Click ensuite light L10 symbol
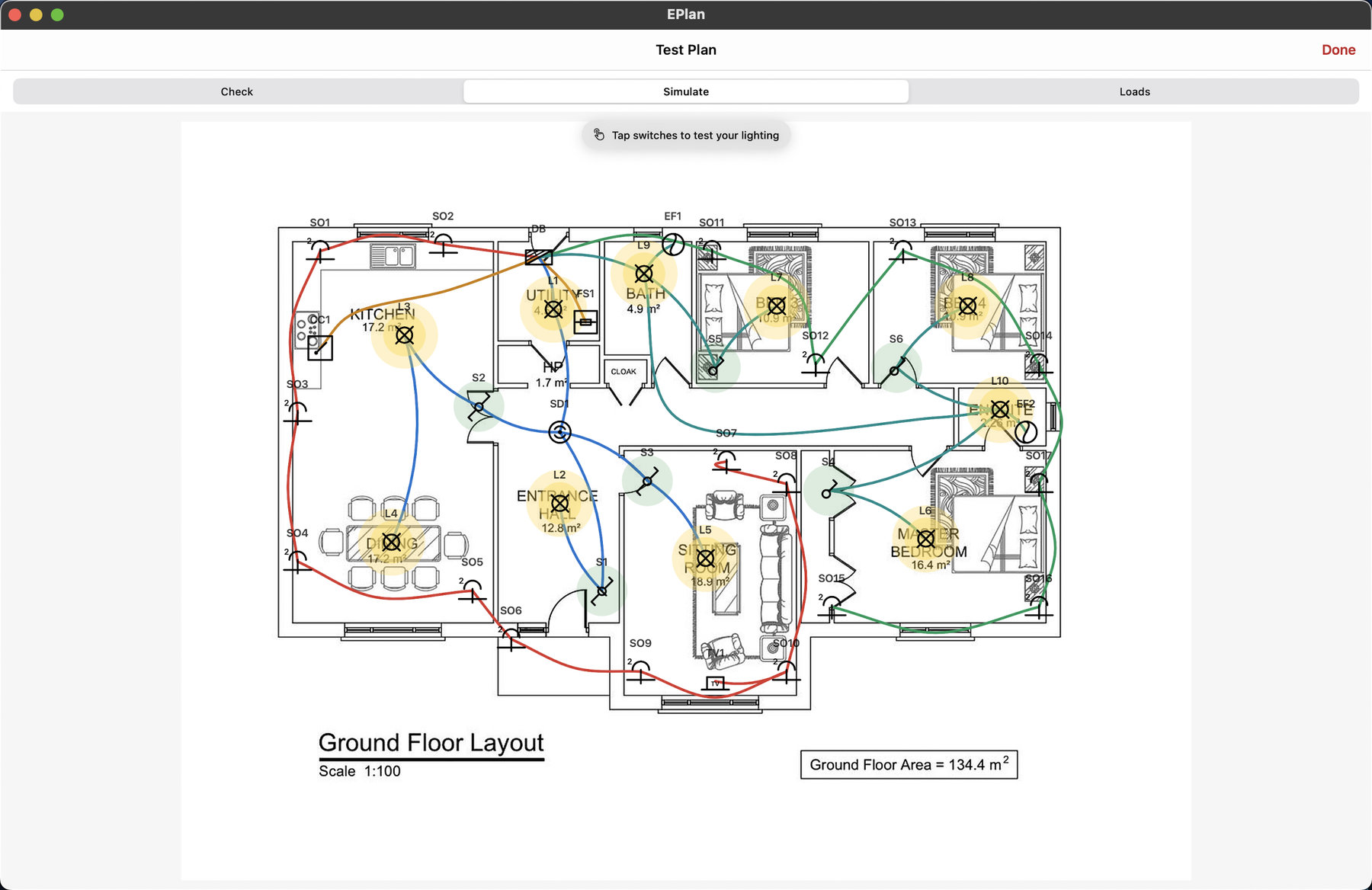The width and height of the screenshot is (1372, 890). click(x=1001, y=410)
